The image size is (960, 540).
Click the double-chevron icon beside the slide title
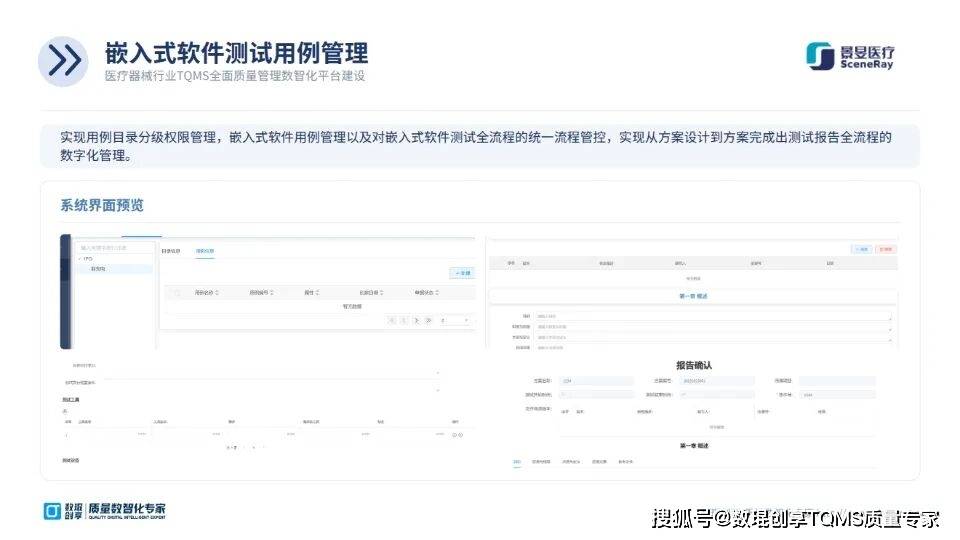tap(64, 61)
